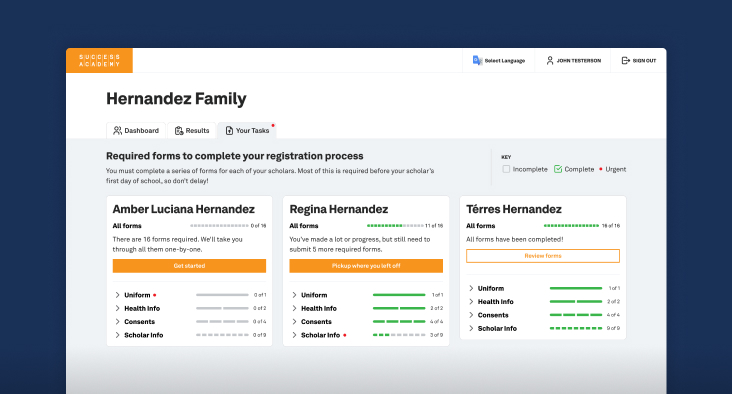Click the user profile icon beside John Testerson

(550, 61)
